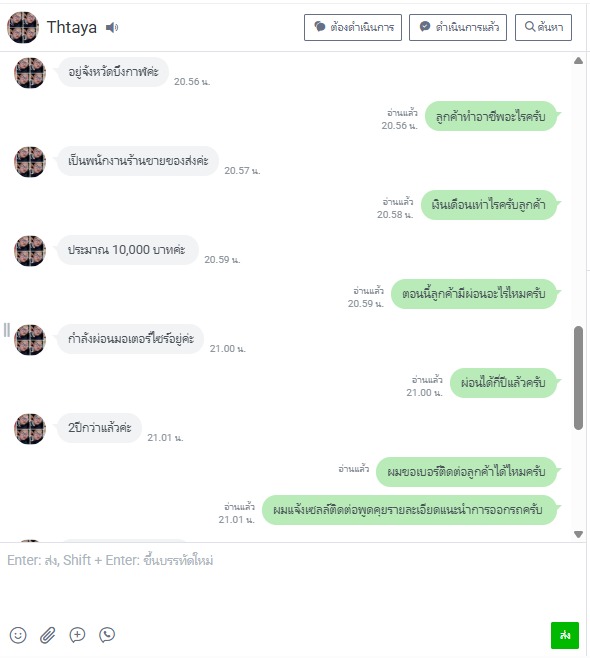
Task: Mark chat as ดำเนินการแล้ว
Action: (458, 27)
